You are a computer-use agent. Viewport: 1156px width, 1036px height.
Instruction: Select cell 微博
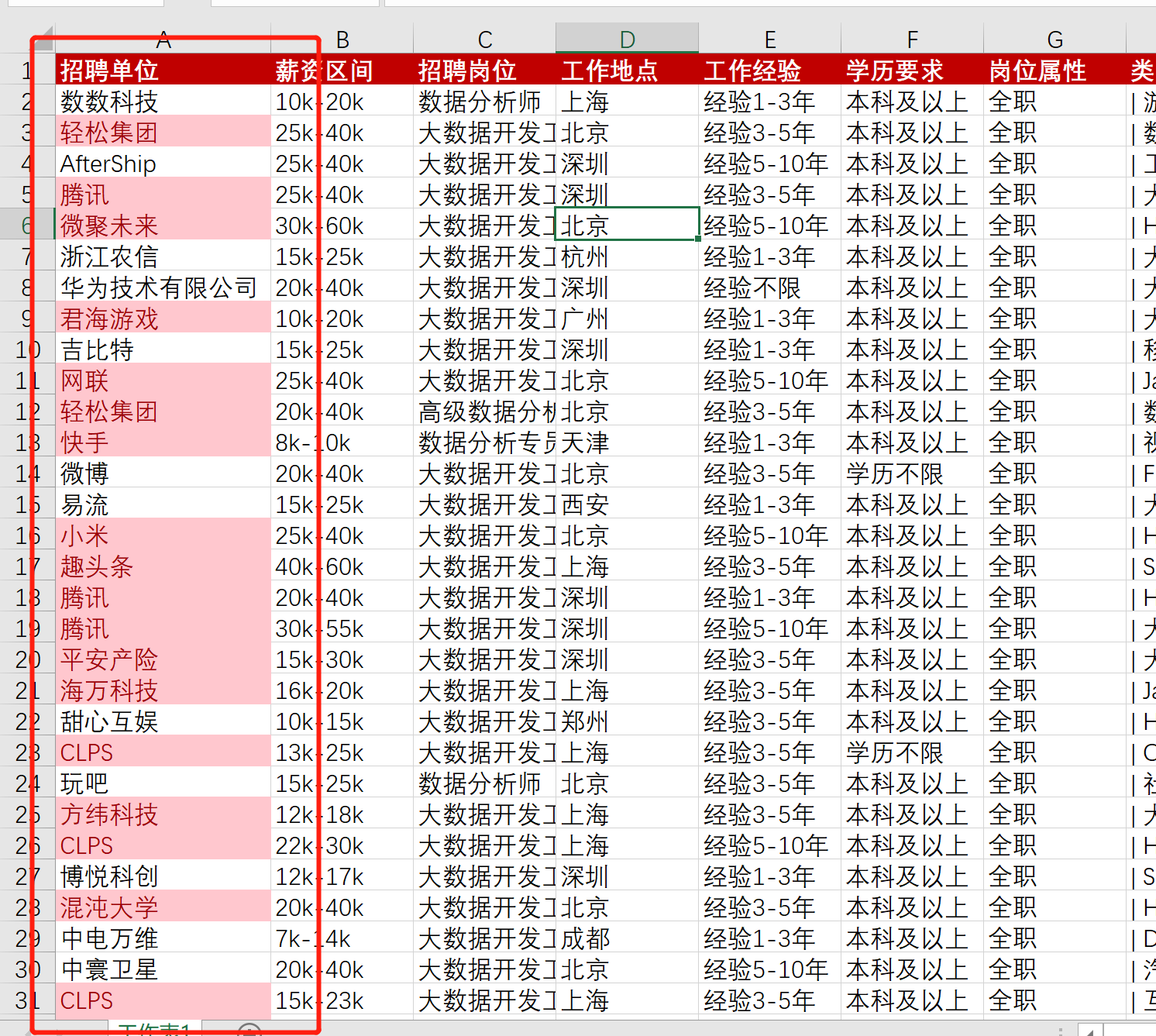tap(163, 473)
